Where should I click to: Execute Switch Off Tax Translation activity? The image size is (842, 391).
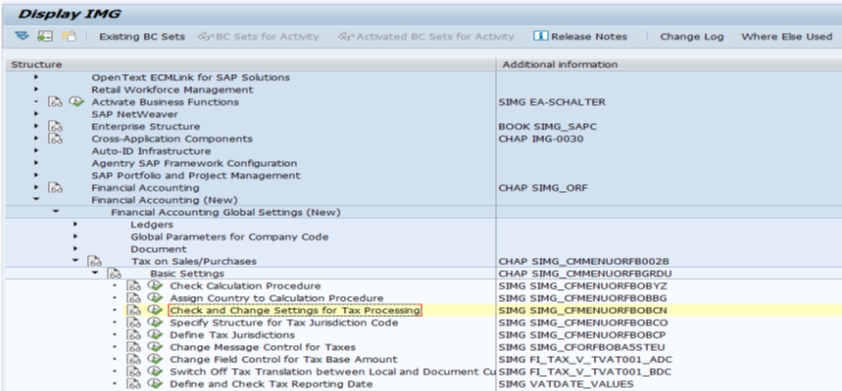pos(155,371)
